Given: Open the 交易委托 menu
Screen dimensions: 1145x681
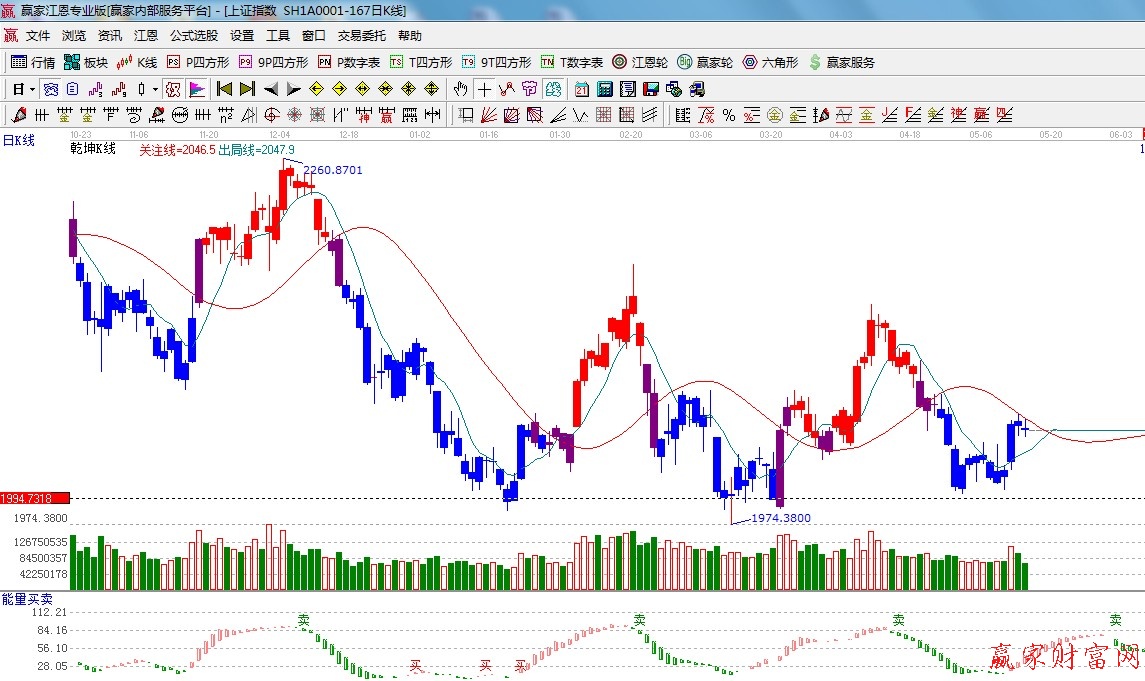Looking at the screenshot, I should [x=361, y=36].
